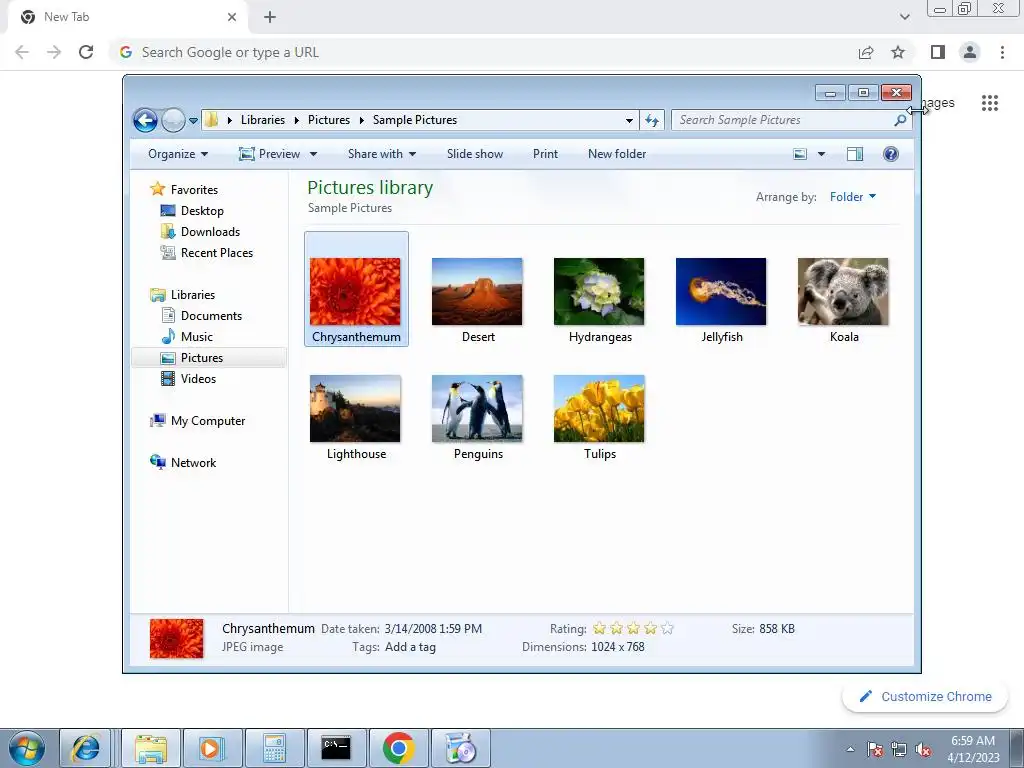Open the Arrange by Folder dropdown
Screen dimensions: 1024x768
point(853,197)
